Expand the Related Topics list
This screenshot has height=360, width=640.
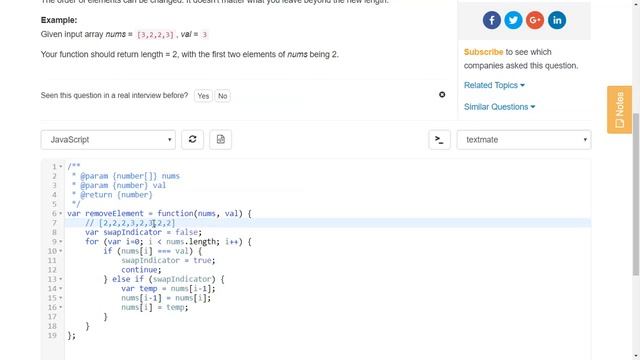point(494,85)
